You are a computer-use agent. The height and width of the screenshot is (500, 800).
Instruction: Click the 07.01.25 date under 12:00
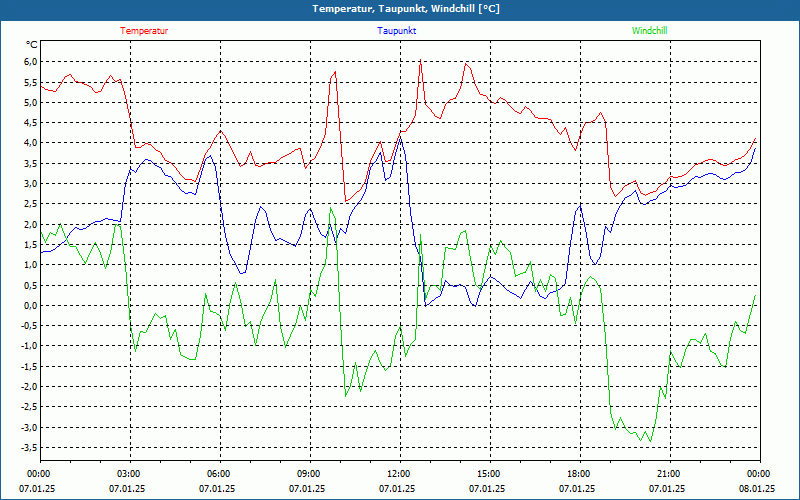point(397,489)
